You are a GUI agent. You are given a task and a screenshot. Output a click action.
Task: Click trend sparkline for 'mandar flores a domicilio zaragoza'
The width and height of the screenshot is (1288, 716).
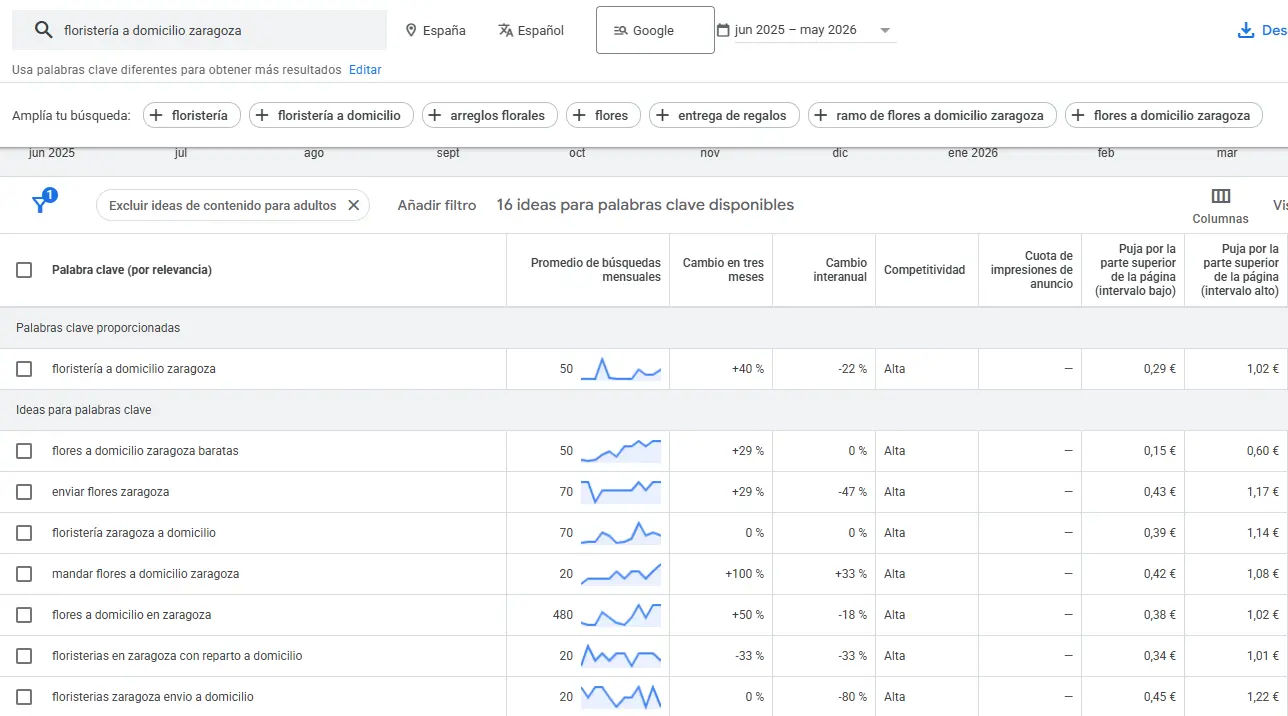tap(621, 574)
